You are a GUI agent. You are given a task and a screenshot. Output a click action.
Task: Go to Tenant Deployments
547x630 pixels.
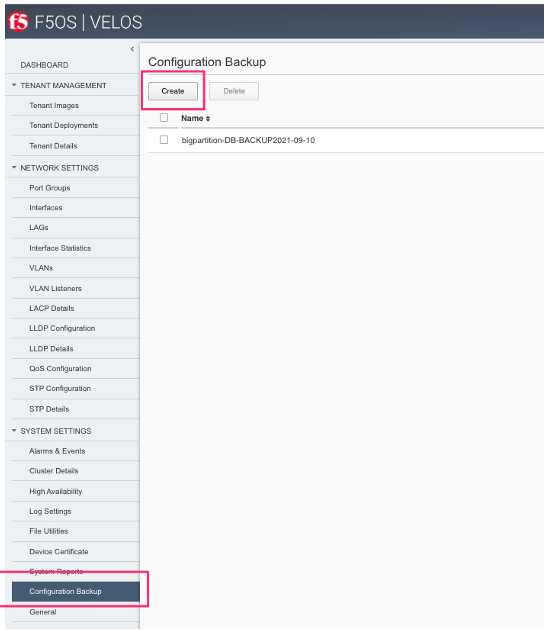[64, 125]
